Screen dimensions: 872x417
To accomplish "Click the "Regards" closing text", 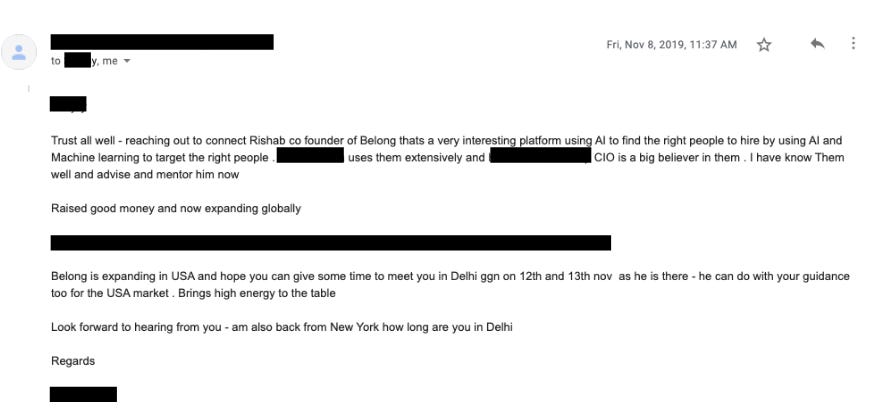I will pyautogui.click(x=73, y=361).
